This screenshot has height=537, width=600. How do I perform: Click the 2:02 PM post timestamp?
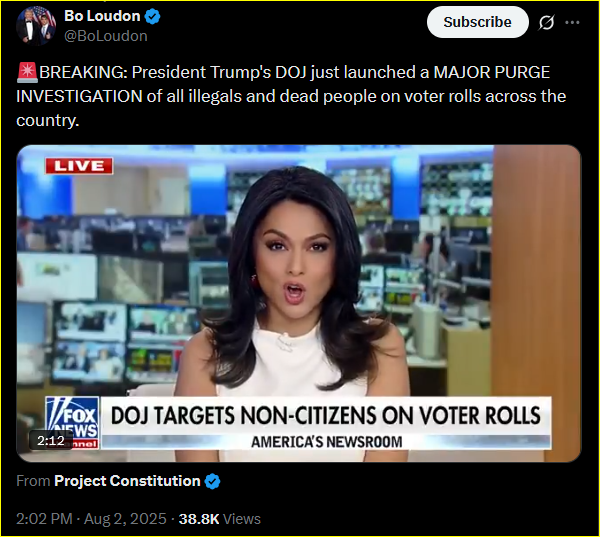point(44,519)
